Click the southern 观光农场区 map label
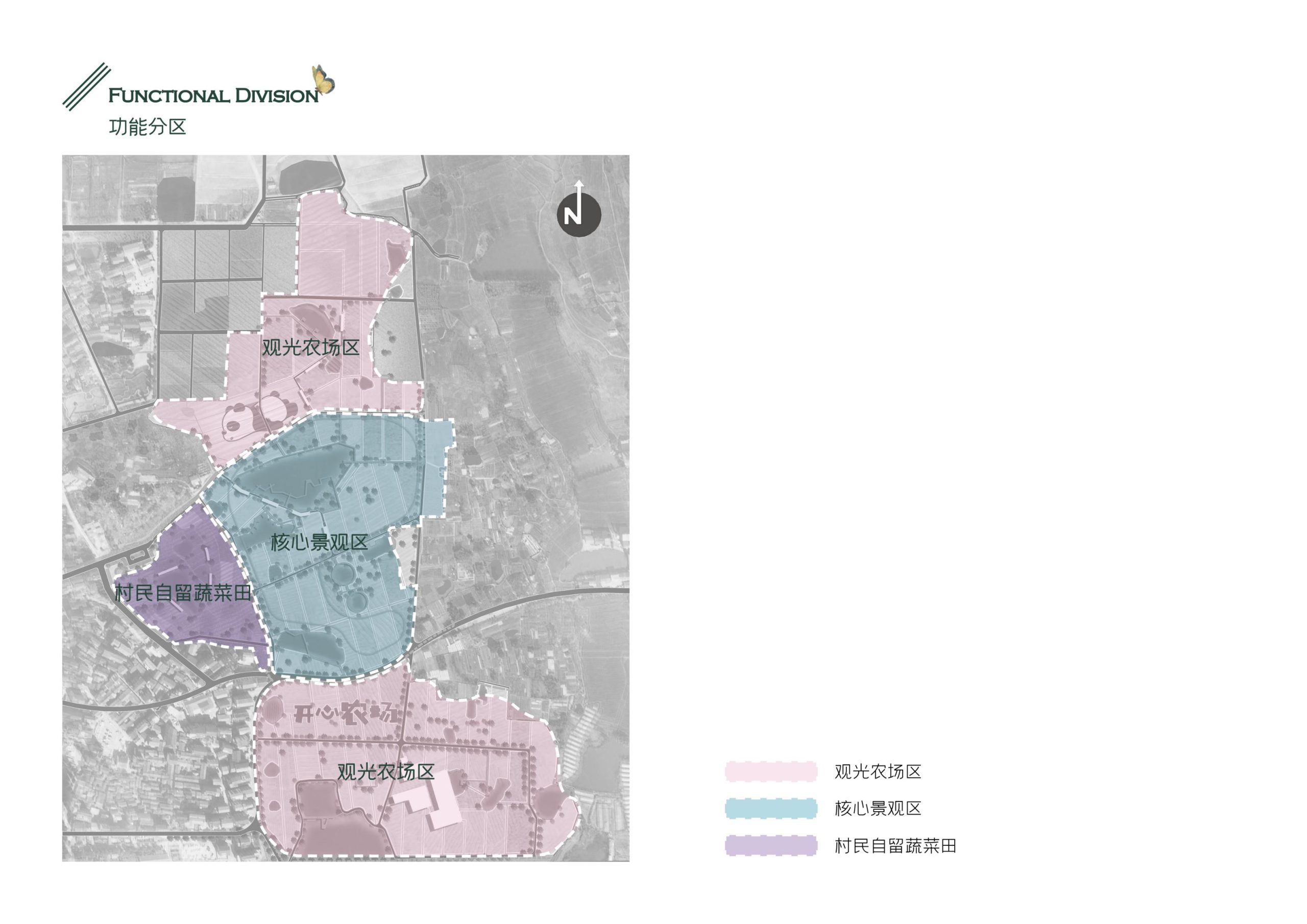 385,772
